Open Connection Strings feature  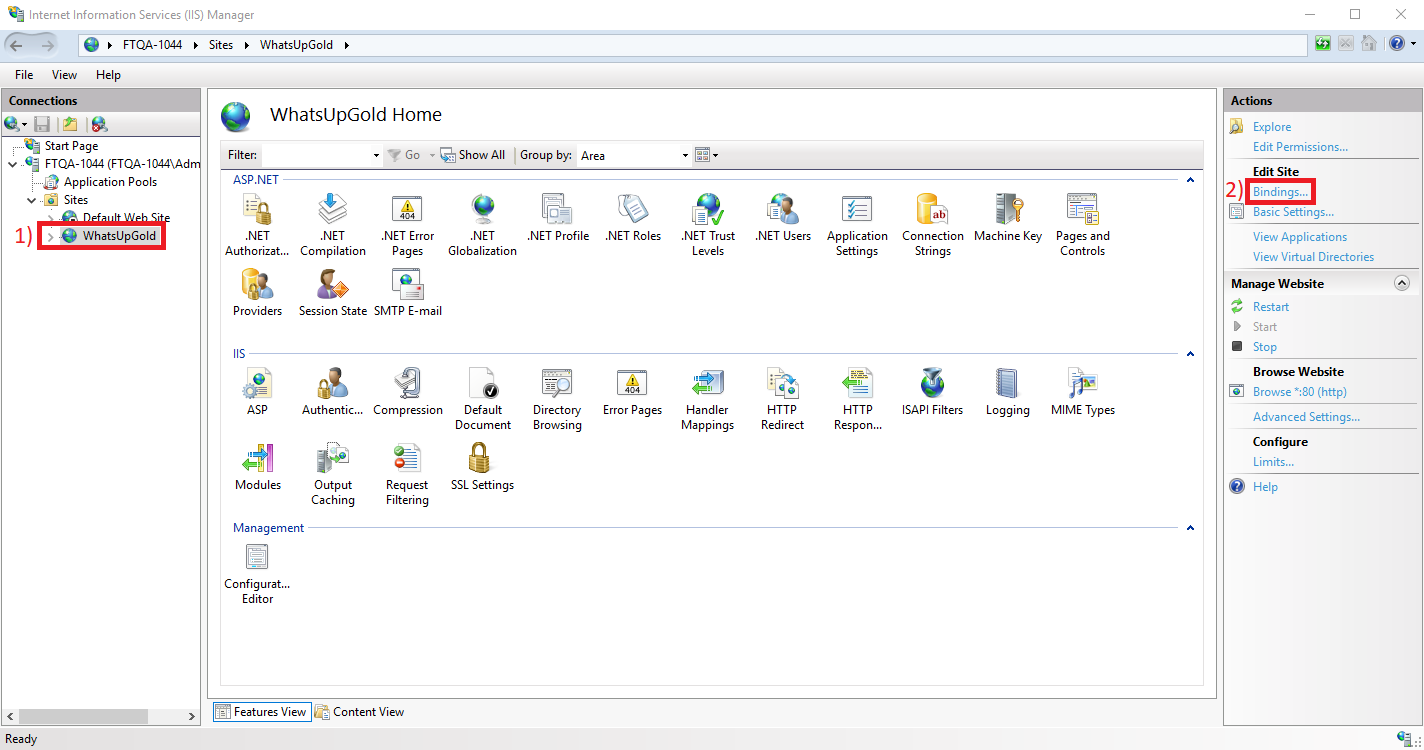[x=933, y=225]
